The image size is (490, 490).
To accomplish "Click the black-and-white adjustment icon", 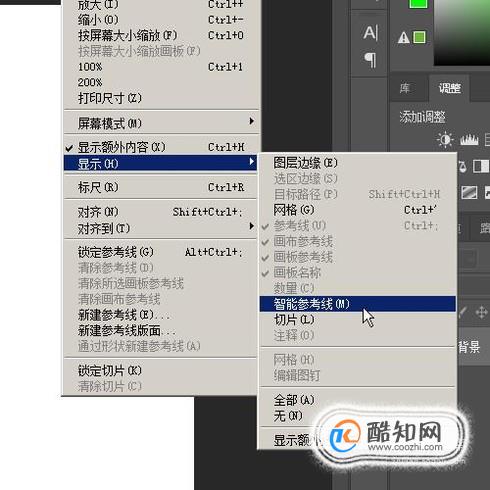I will (x=481, y=166).
